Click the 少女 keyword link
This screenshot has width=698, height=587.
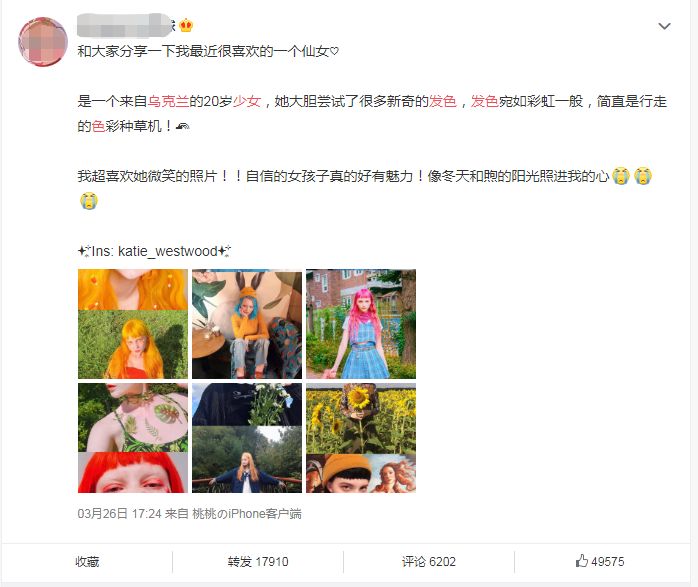tap(247, 101)
